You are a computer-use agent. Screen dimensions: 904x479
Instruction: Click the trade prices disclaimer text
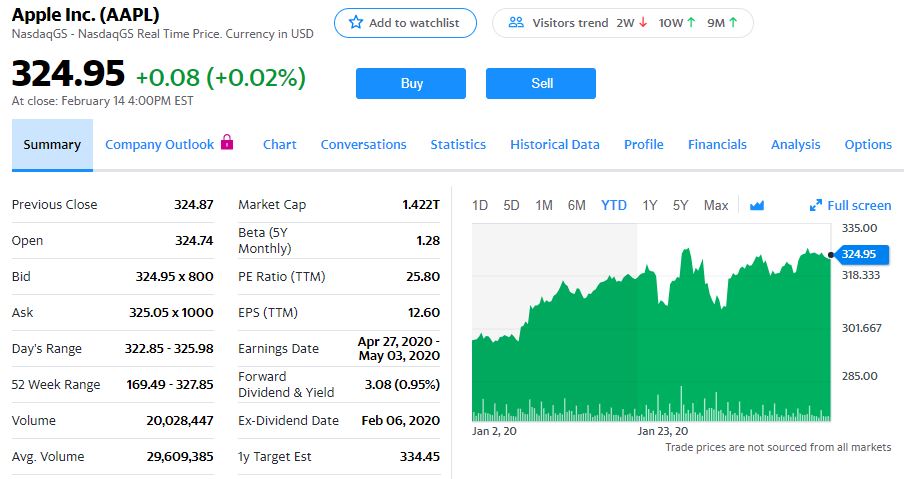point(778,447)
